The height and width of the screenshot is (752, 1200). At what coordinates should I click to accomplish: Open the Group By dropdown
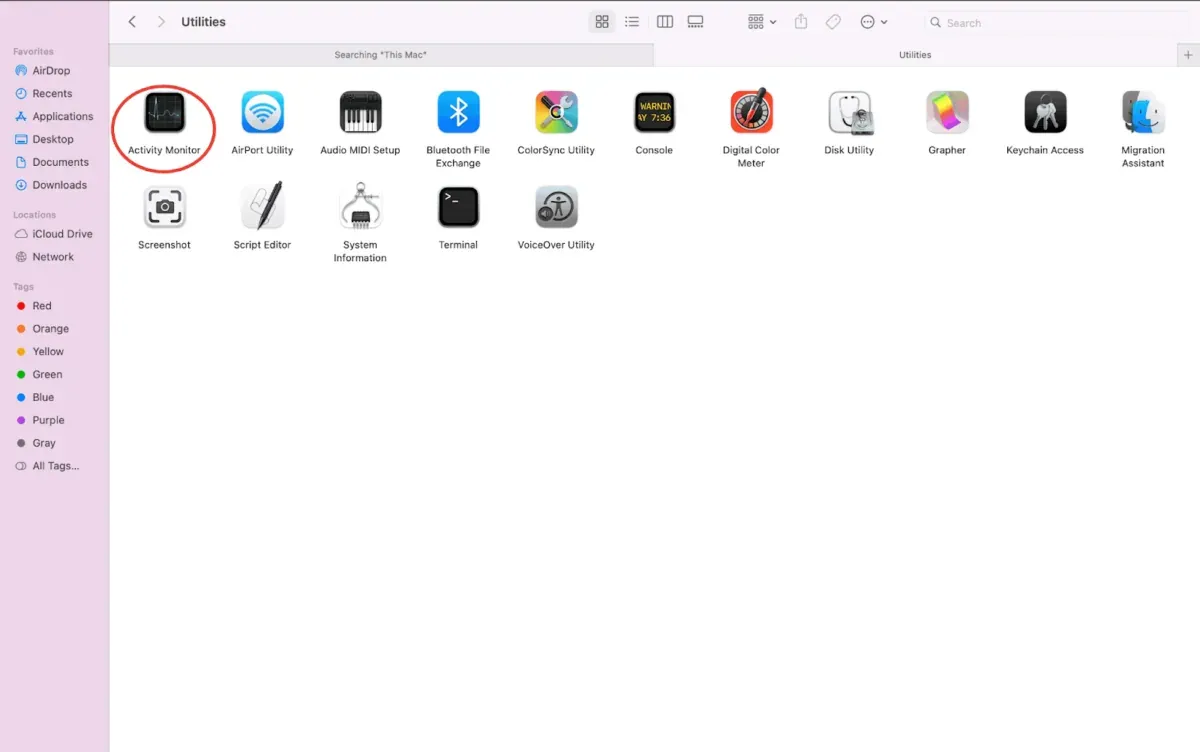click(762, 22)
